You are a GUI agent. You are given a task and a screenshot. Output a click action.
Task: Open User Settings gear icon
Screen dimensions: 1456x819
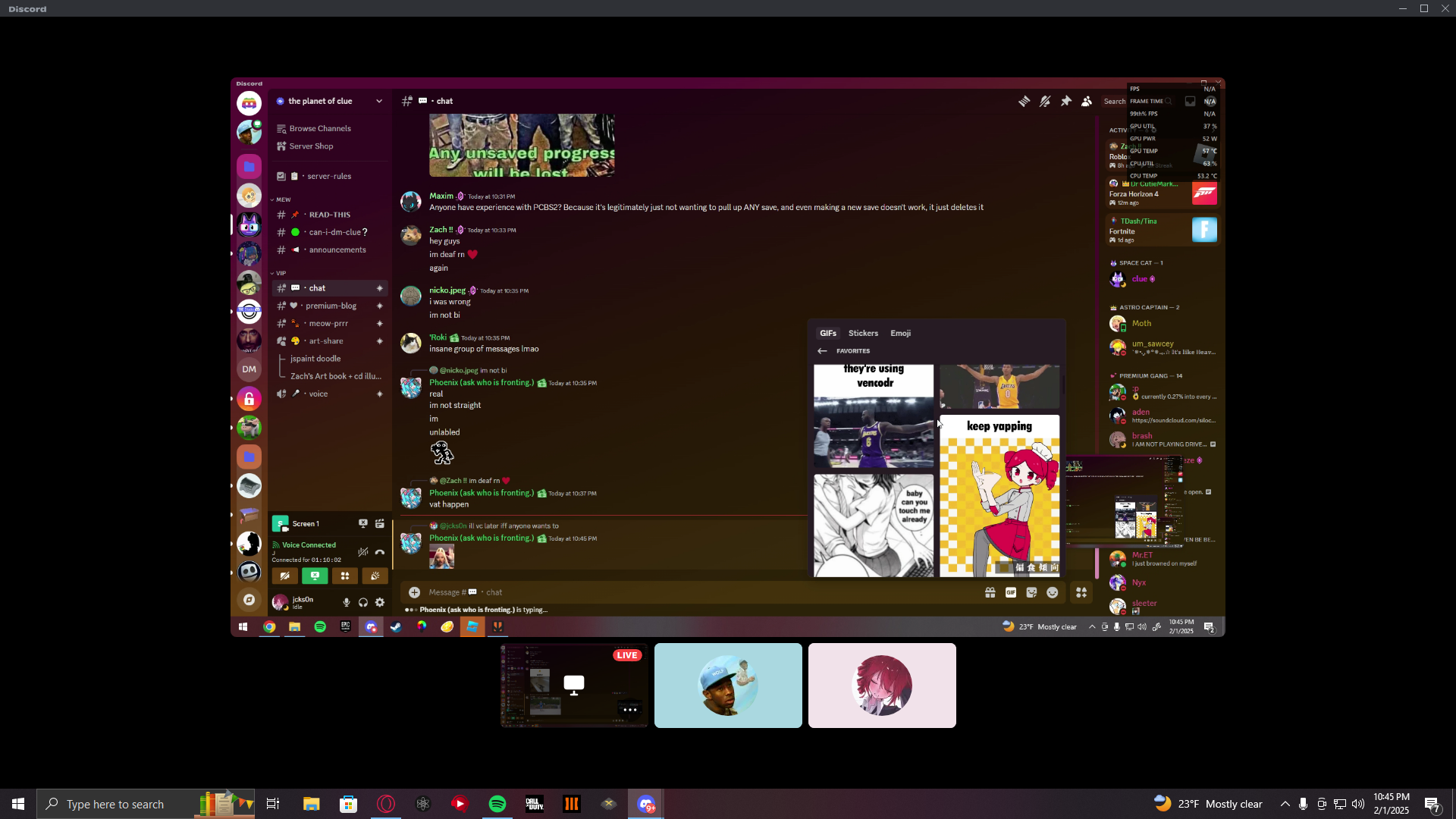point(380,603)
